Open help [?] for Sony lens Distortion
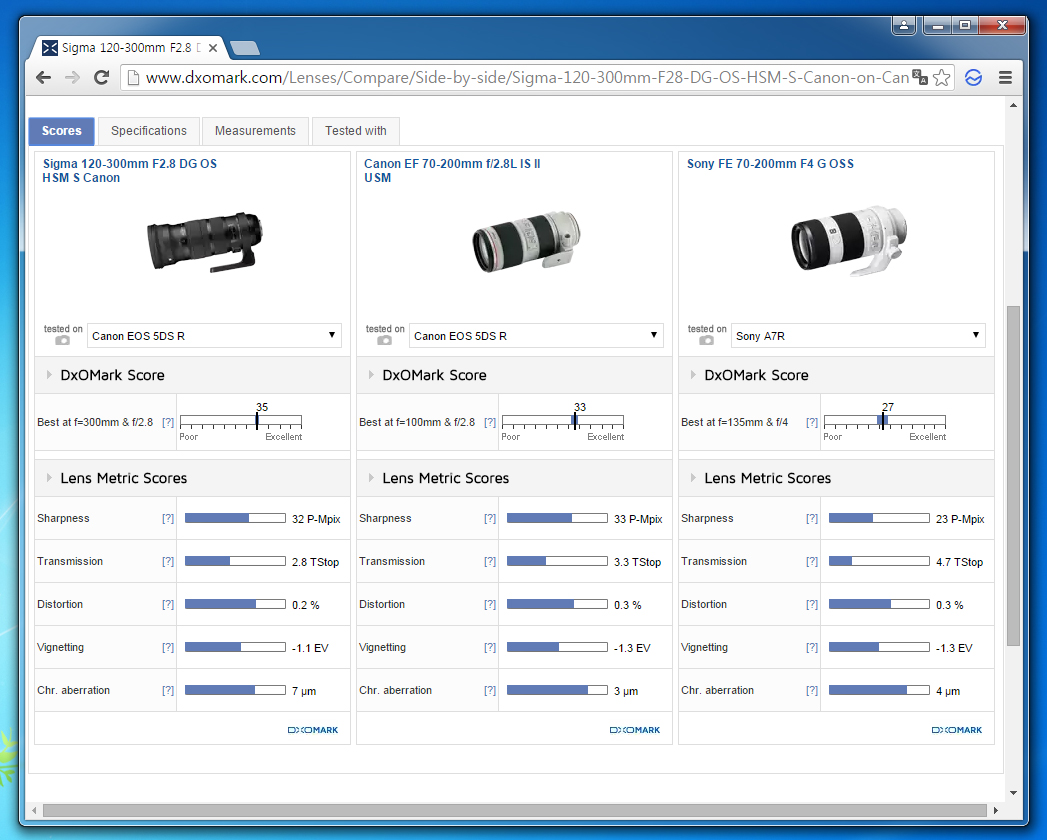Image resolution: width=1047 pixels, height=840 pixels. (x=812, y=604)
